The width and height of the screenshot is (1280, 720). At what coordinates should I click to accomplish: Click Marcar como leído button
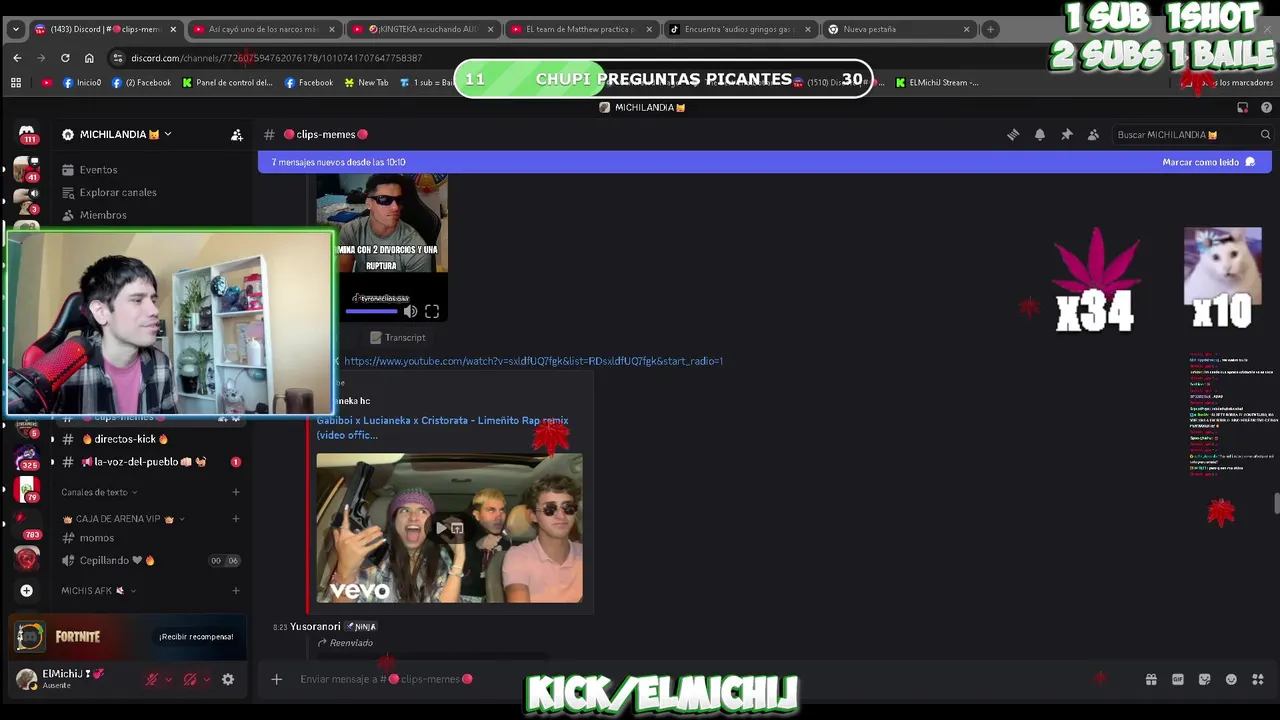(1209, 162)
